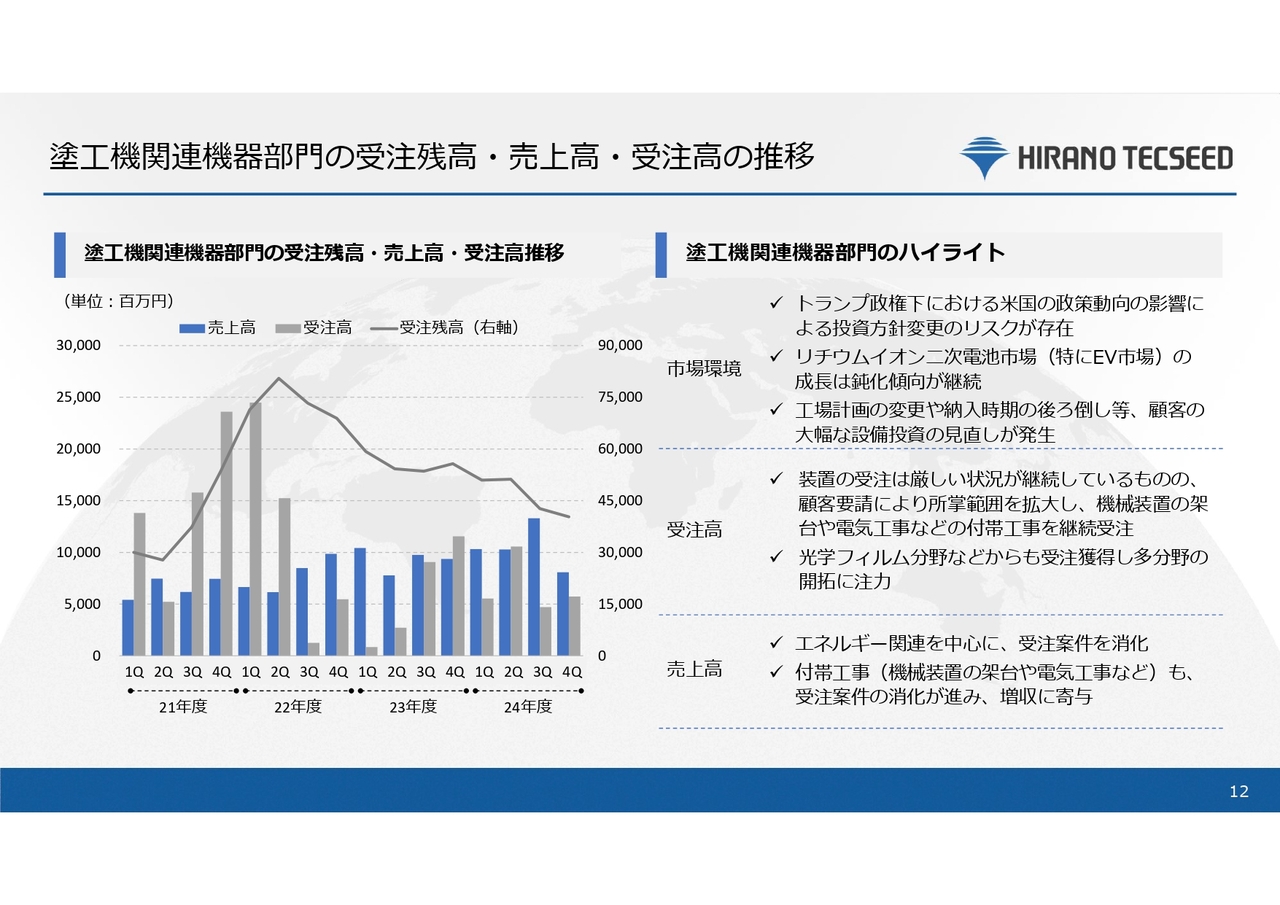
Task: Click the gray 受注高 legend swatch
Action: [288, 327]
